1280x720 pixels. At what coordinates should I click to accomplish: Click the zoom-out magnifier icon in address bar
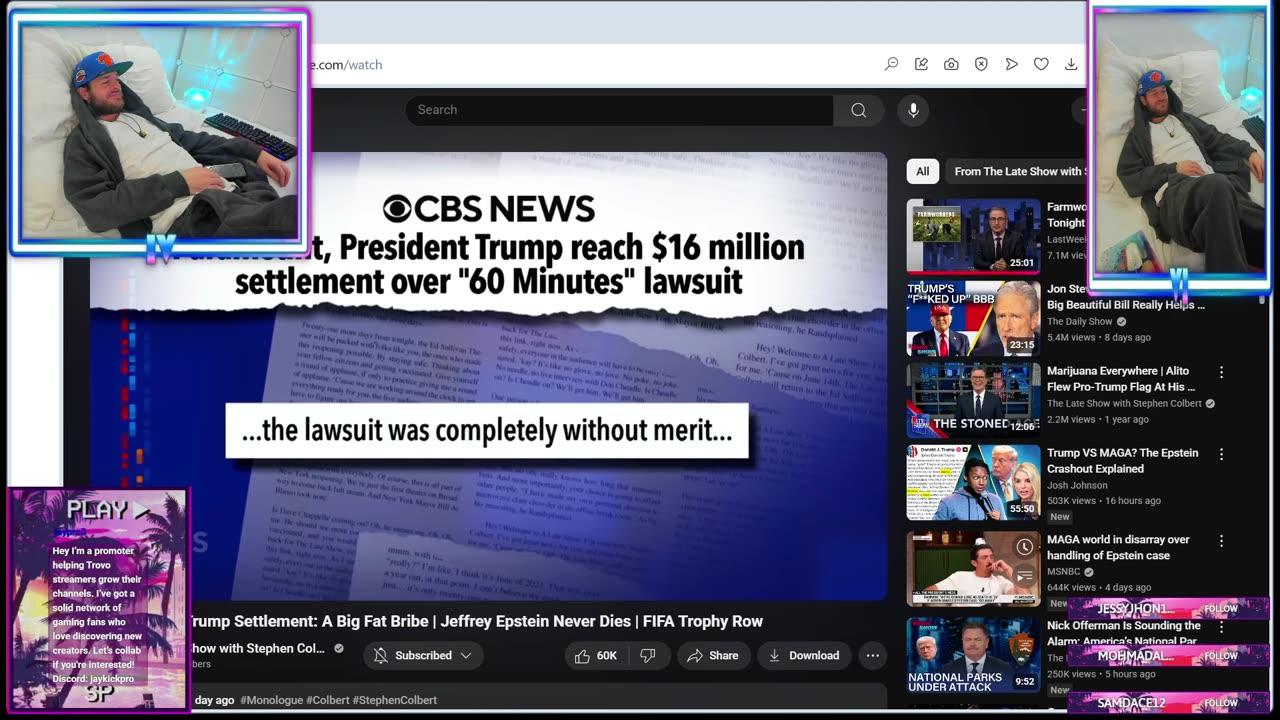pos(891,64)
